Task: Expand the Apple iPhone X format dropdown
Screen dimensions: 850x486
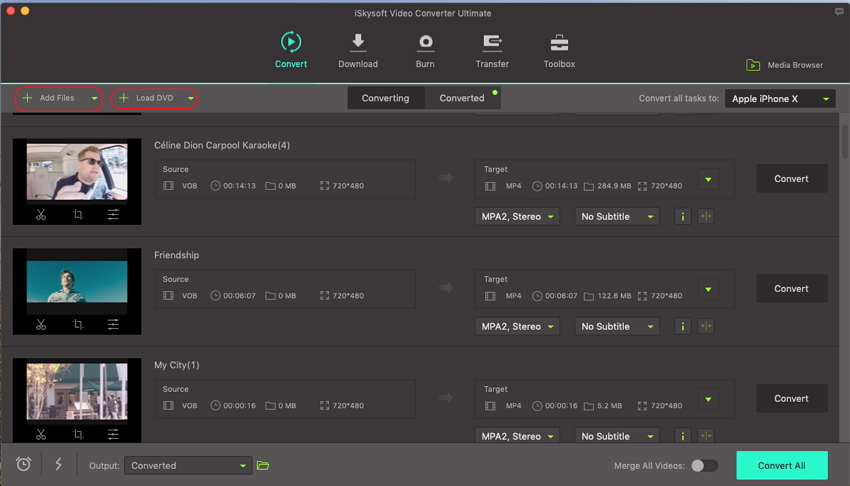Action: (x=781, y=99)
